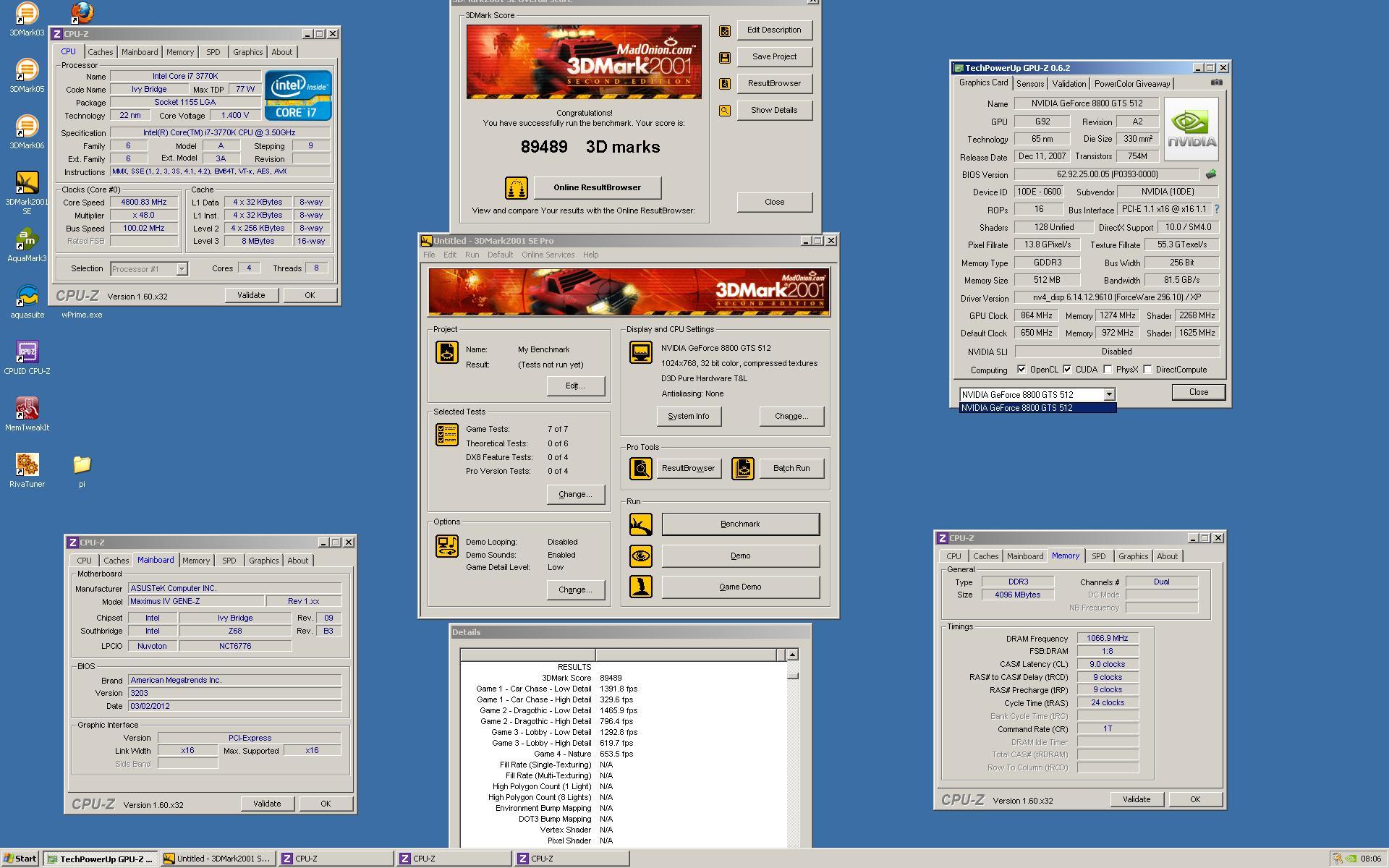Launch RivaTuner from the desktop
1389x868 pixels.
pos(27,470)
